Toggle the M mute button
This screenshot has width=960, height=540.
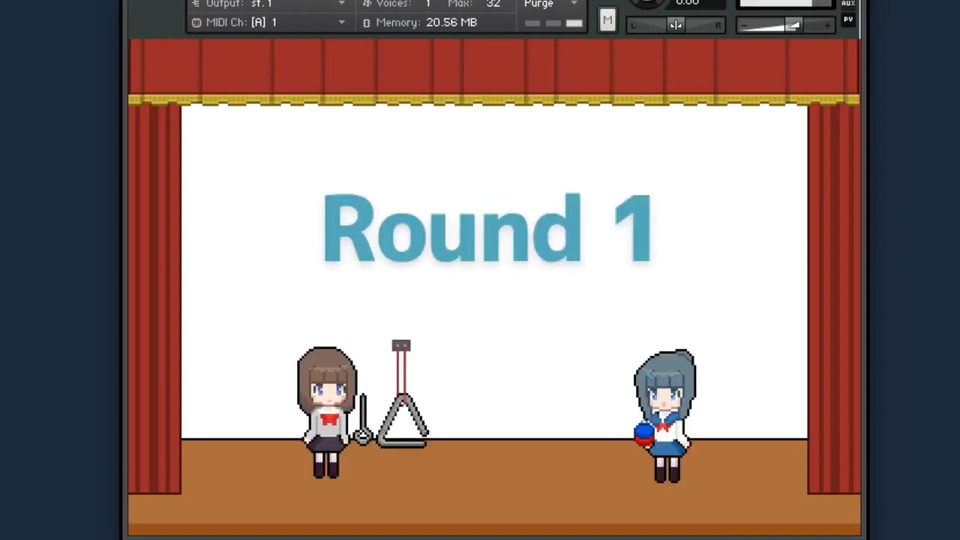pyautogui.click(x=607, y=20)
